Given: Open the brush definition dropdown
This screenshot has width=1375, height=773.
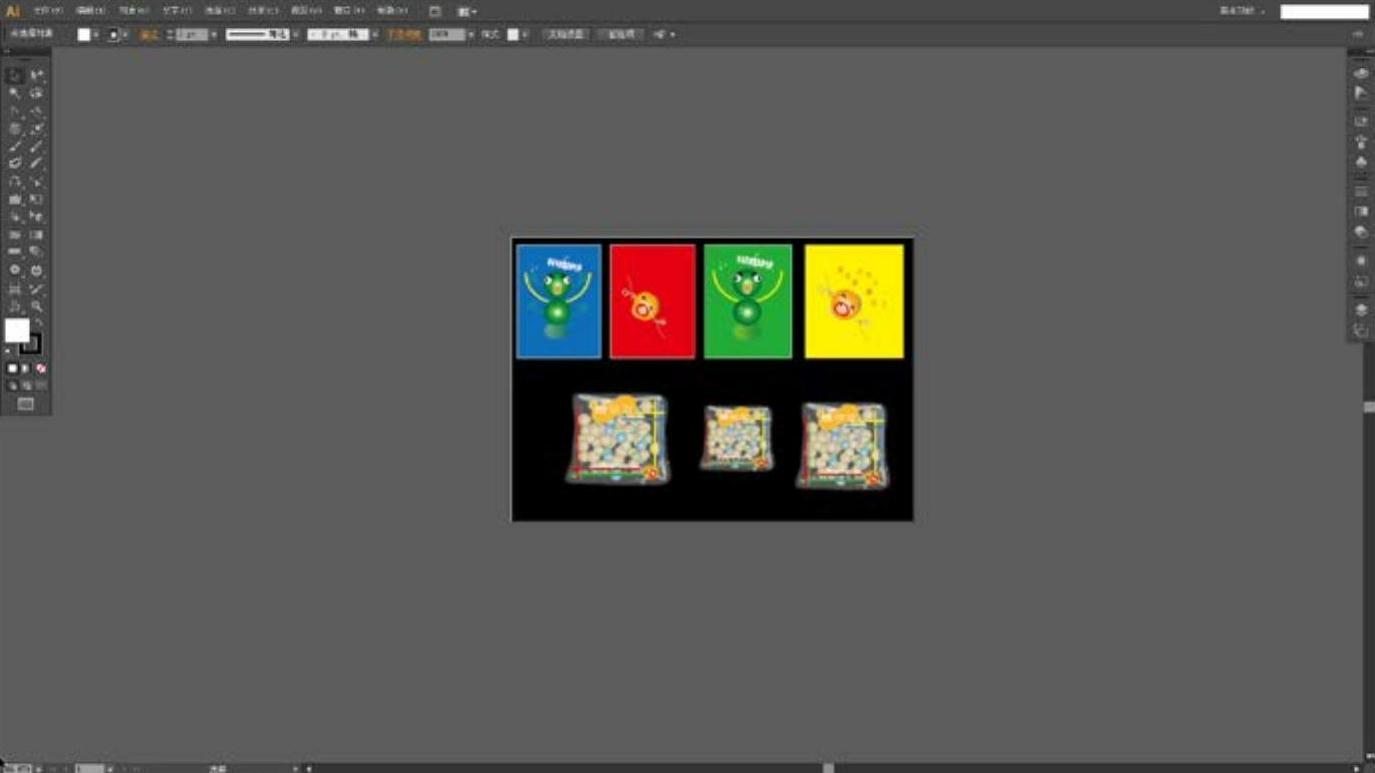Looking at the screenshot, I should coord(376,34).
